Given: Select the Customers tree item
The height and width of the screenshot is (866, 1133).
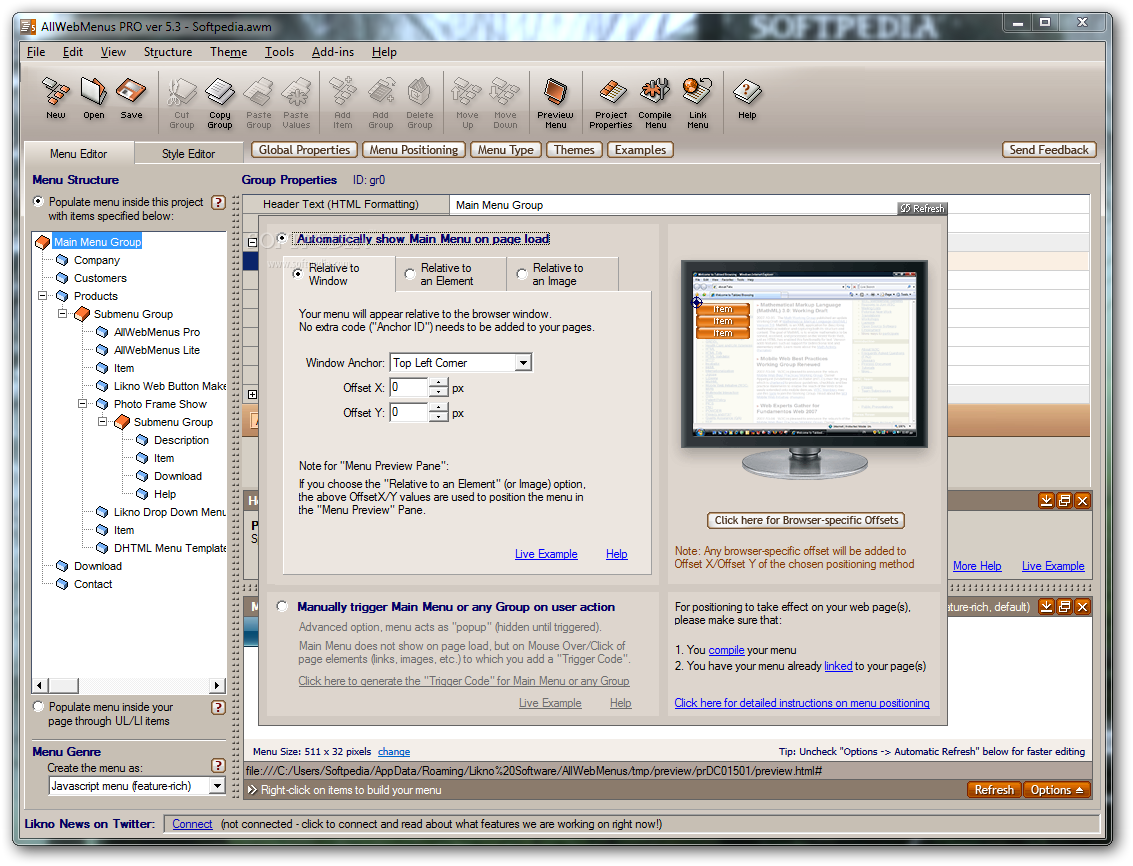Looking at the screenshot, I should tap(100, 278).
